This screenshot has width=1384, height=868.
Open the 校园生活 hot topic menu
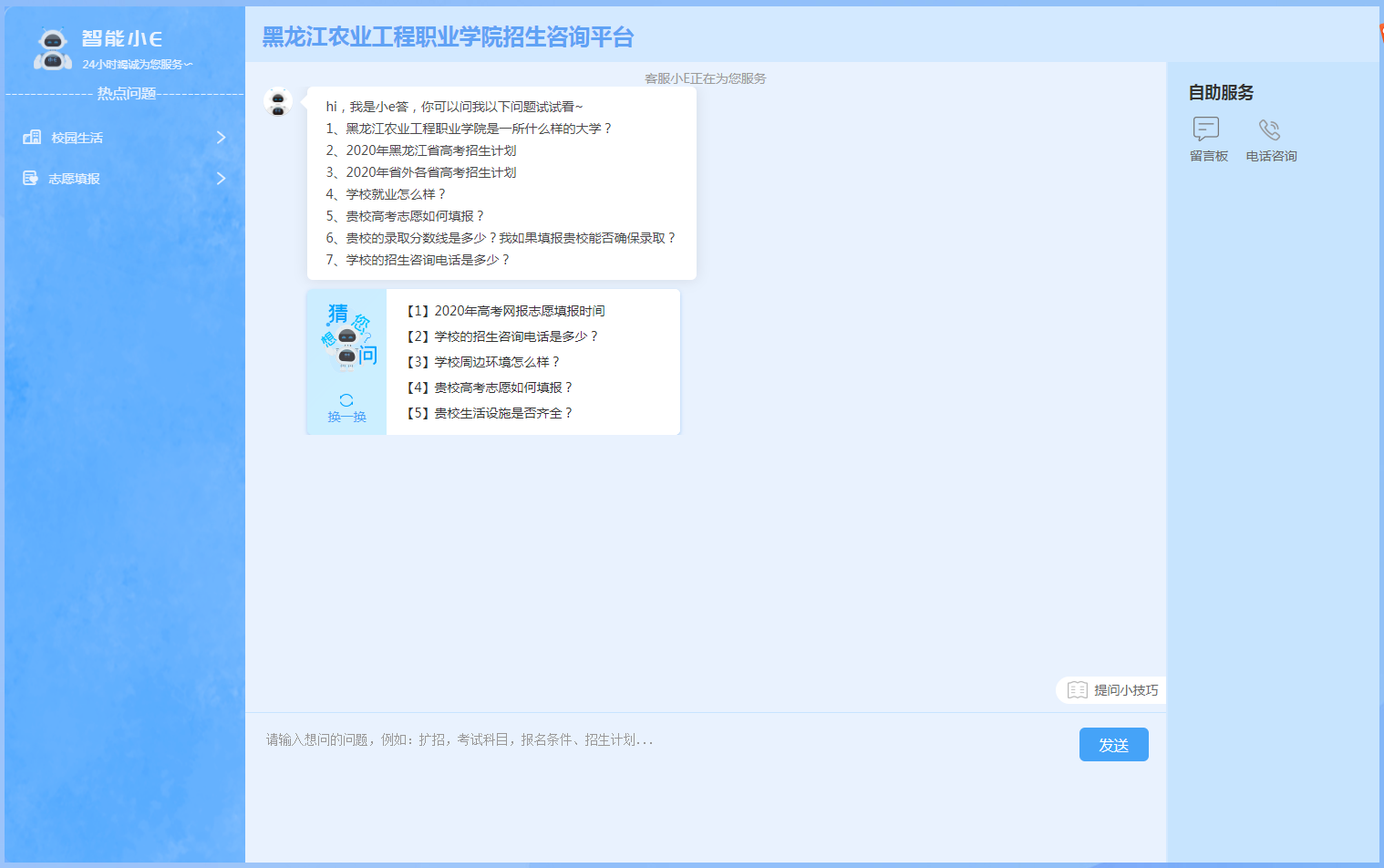tap(125, 137)
